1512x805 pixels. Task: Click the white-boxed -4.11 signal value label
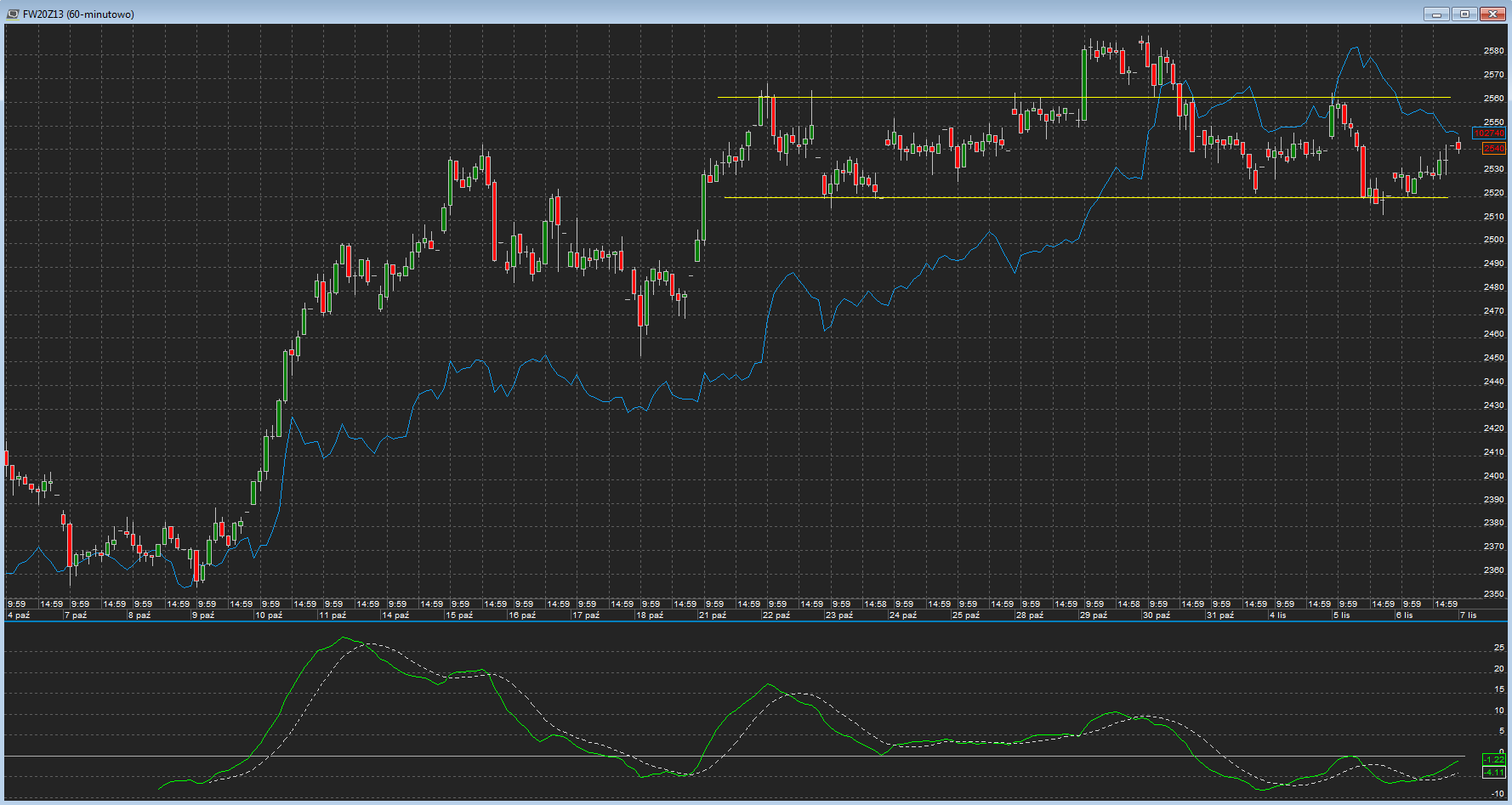pyautogui.click(x=1493, y=772)
